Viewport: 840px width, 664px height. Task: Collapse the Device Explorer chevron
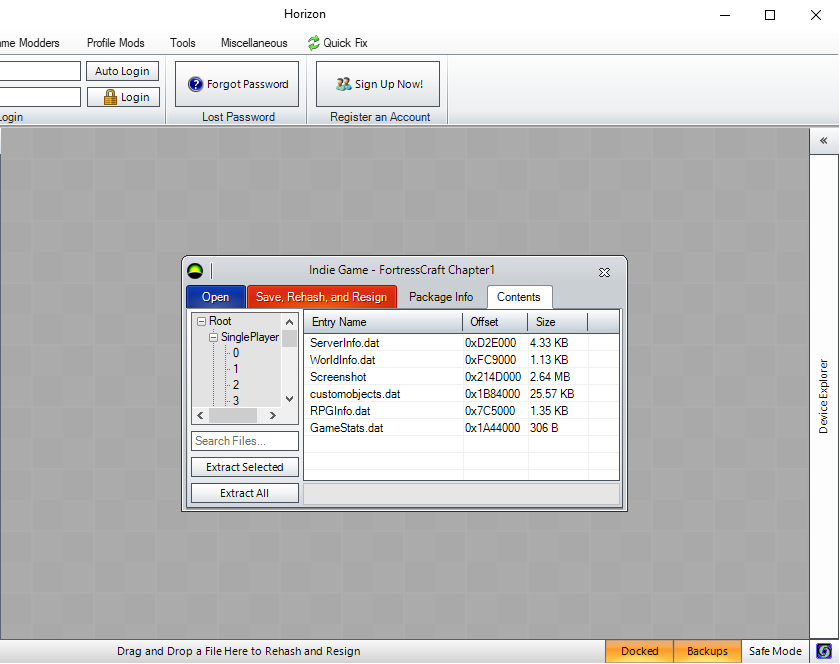pyautogui.click(x=824, y=141)
